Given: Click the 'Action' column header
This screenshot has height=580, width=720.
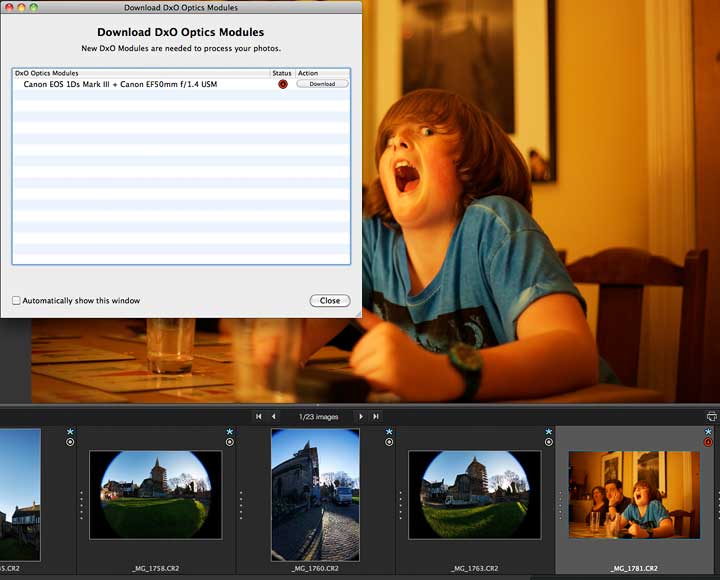Looking at the screenshot, I should (322, 73).
